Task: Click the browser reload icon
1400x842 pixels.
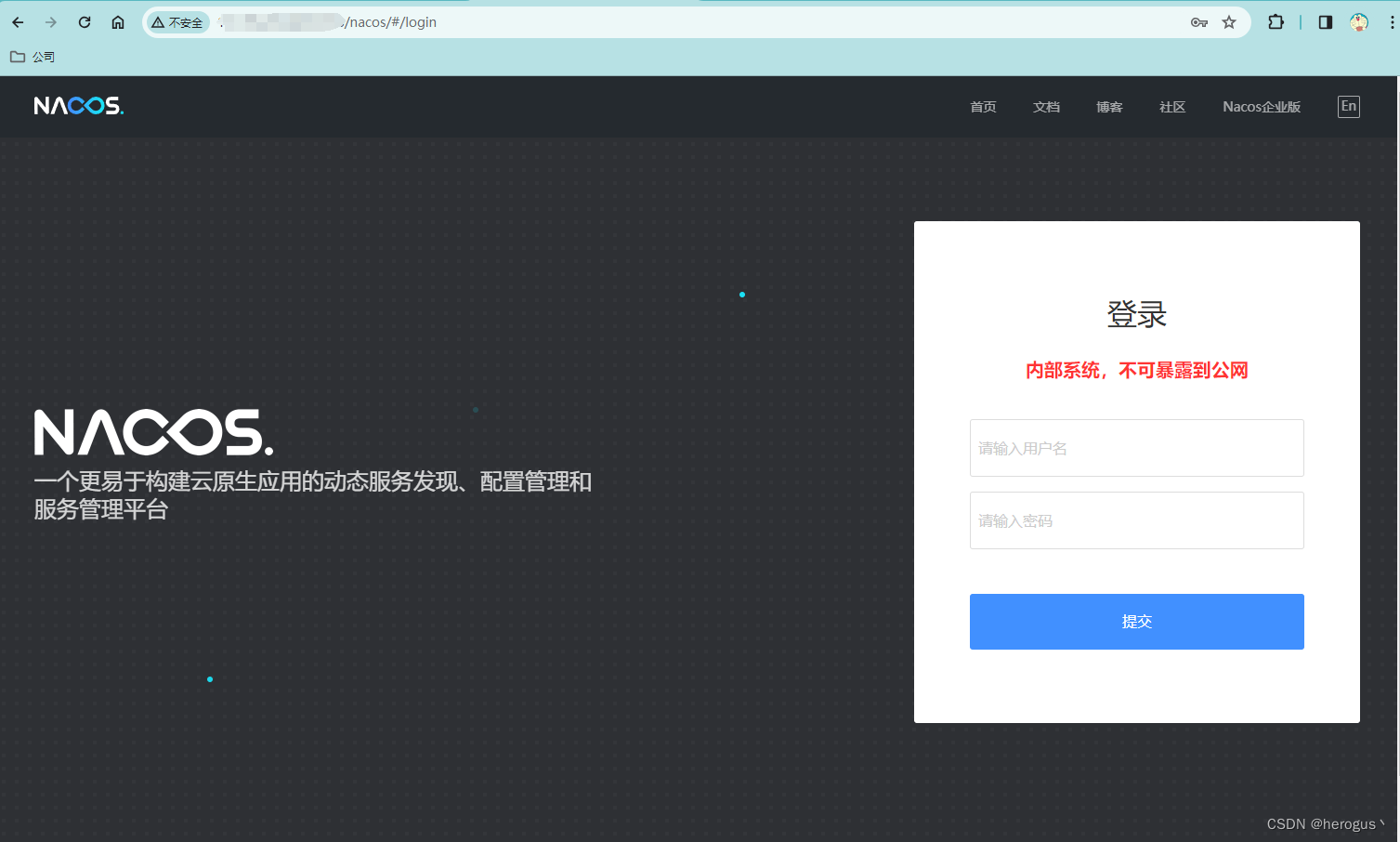Action: (x=84, y=21)
